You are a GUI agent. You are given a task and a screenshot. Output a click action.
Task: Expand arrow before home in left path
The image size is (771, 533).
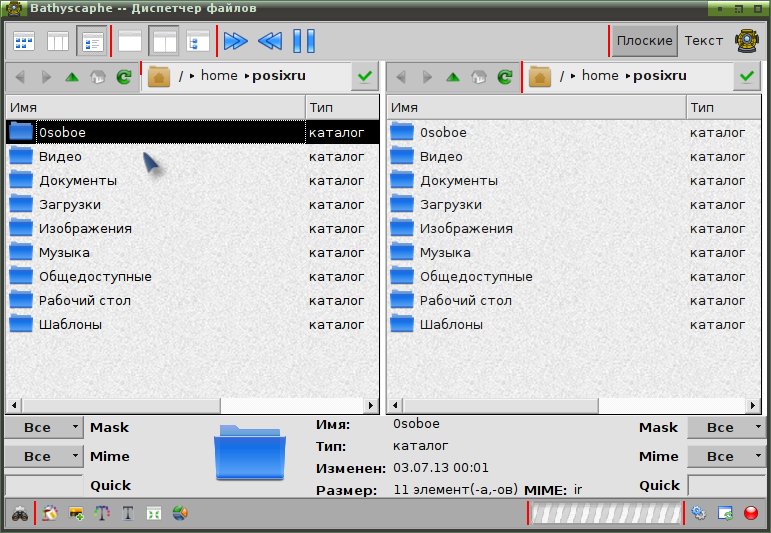coord(192,76)
